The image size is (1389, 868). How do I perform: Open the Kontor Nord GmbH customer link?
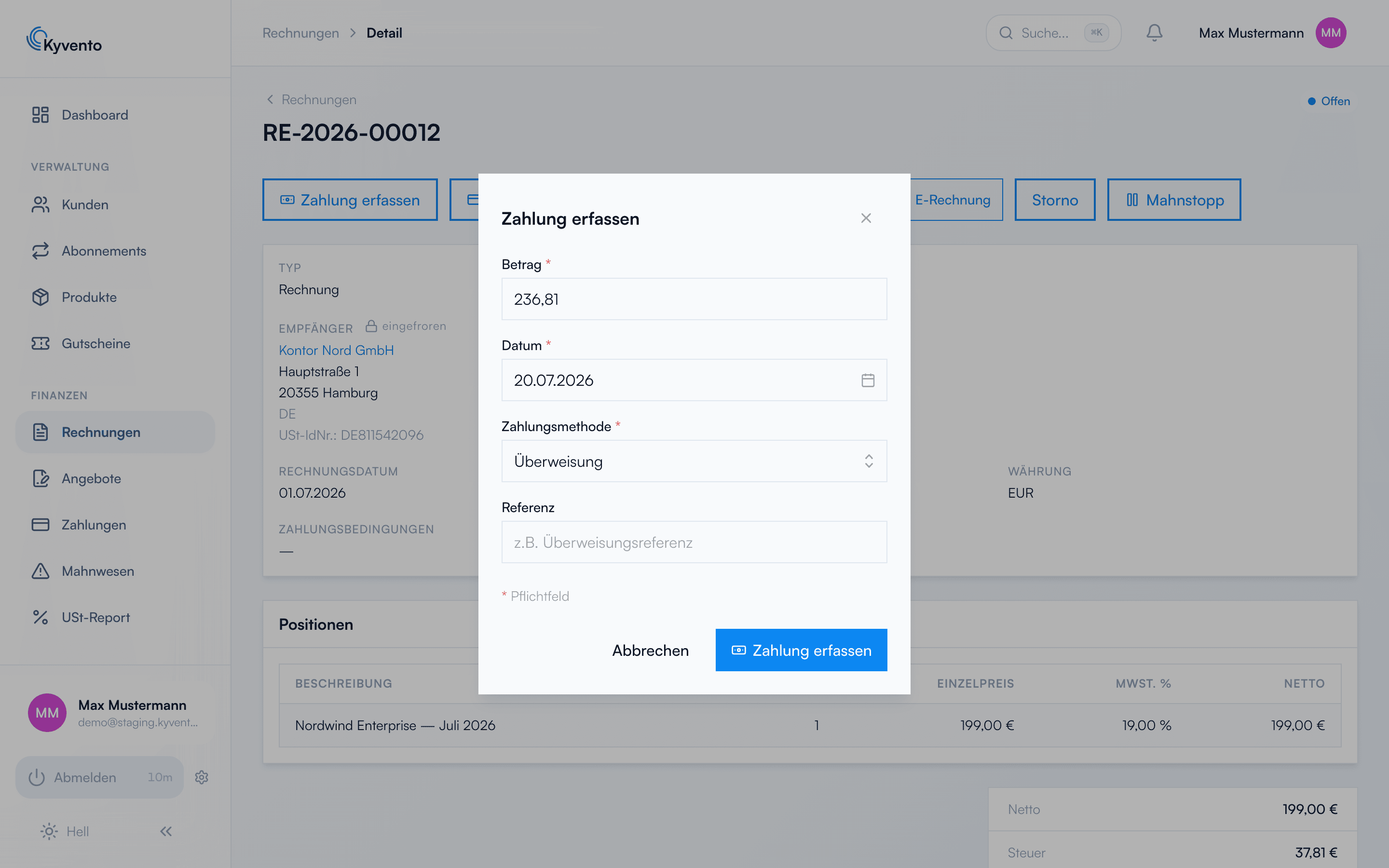(x=336, y=350)
